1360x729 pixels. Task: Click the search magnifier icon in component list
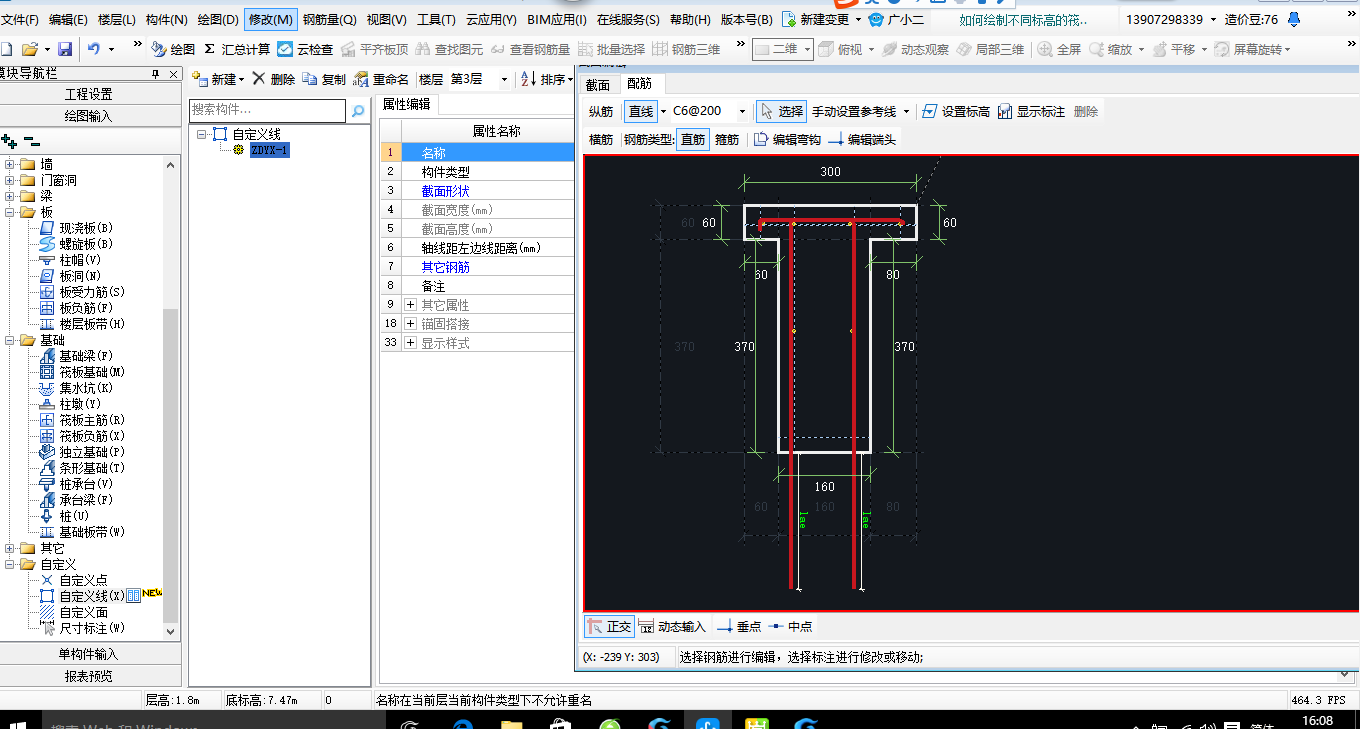tap(358, 111)
